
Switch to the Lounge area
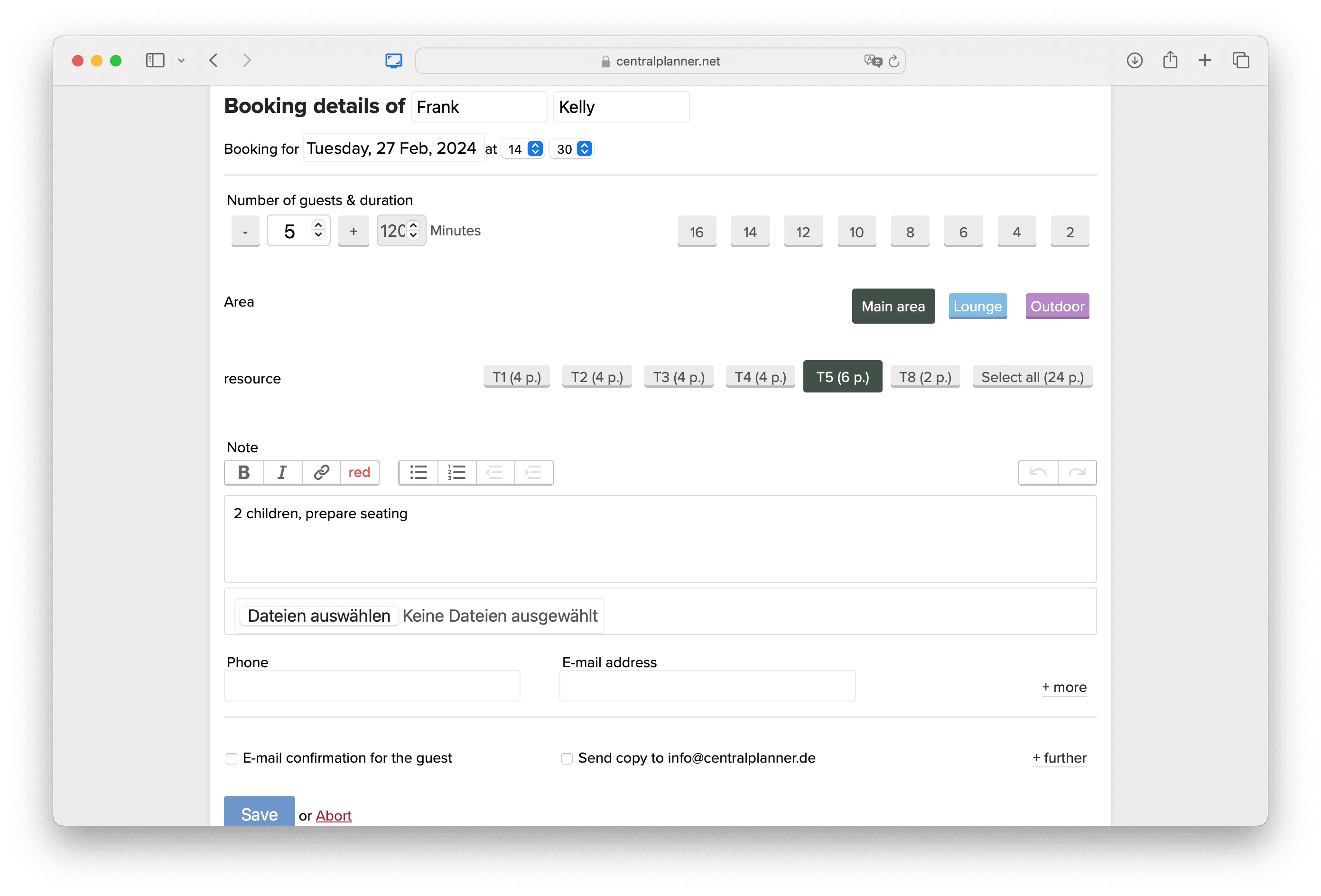(x=977, y=307)
